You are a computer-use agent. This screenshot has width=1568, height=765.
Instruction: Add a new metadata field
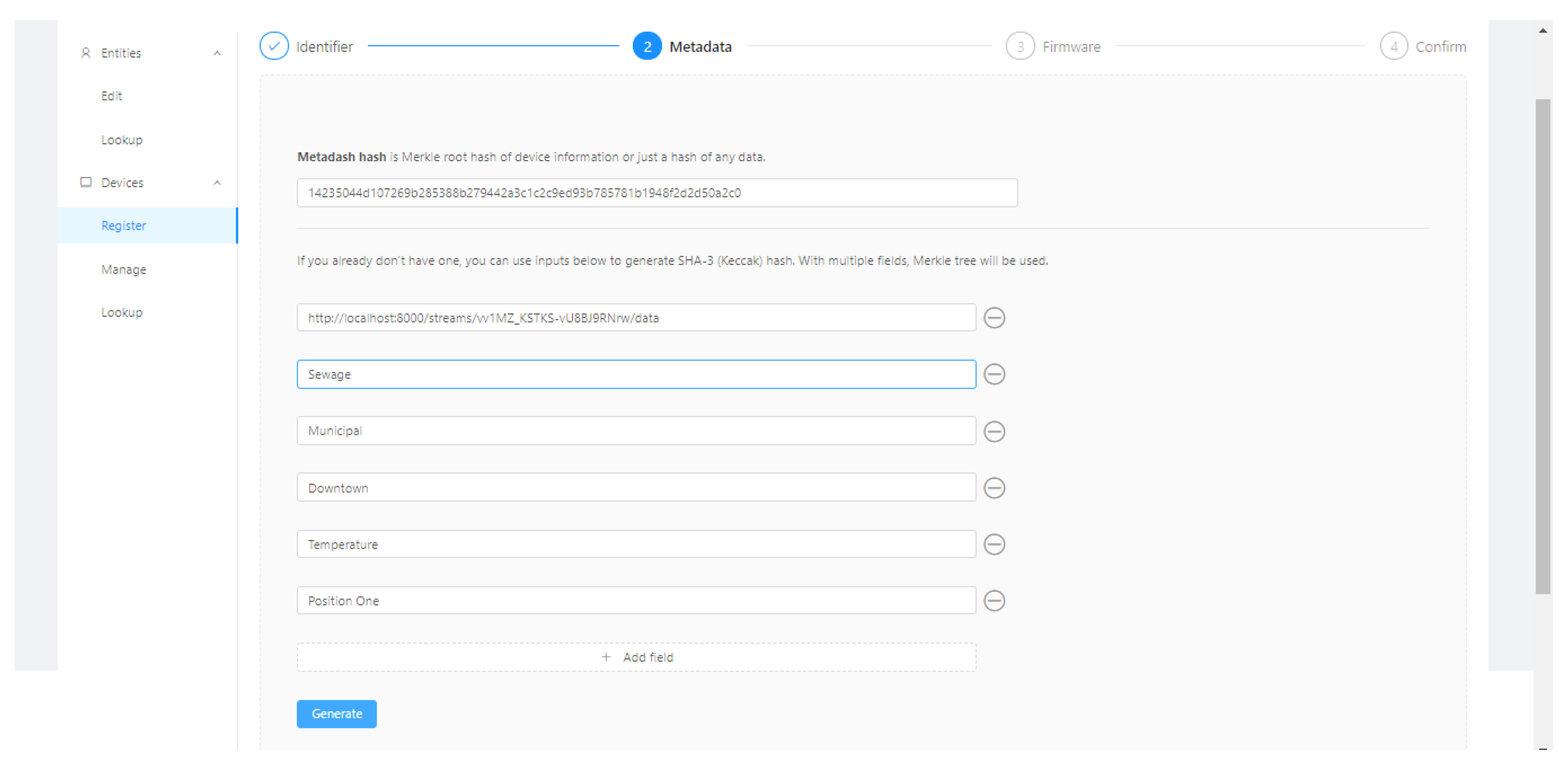coord(636,657)
